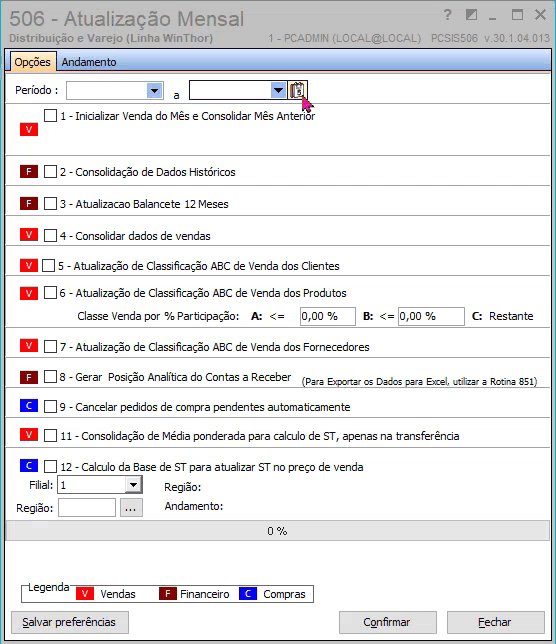Image resolution: width=556 pixels, height=644 pixels.
Task: Click Salvar preferências button
Action: [70, 622]
